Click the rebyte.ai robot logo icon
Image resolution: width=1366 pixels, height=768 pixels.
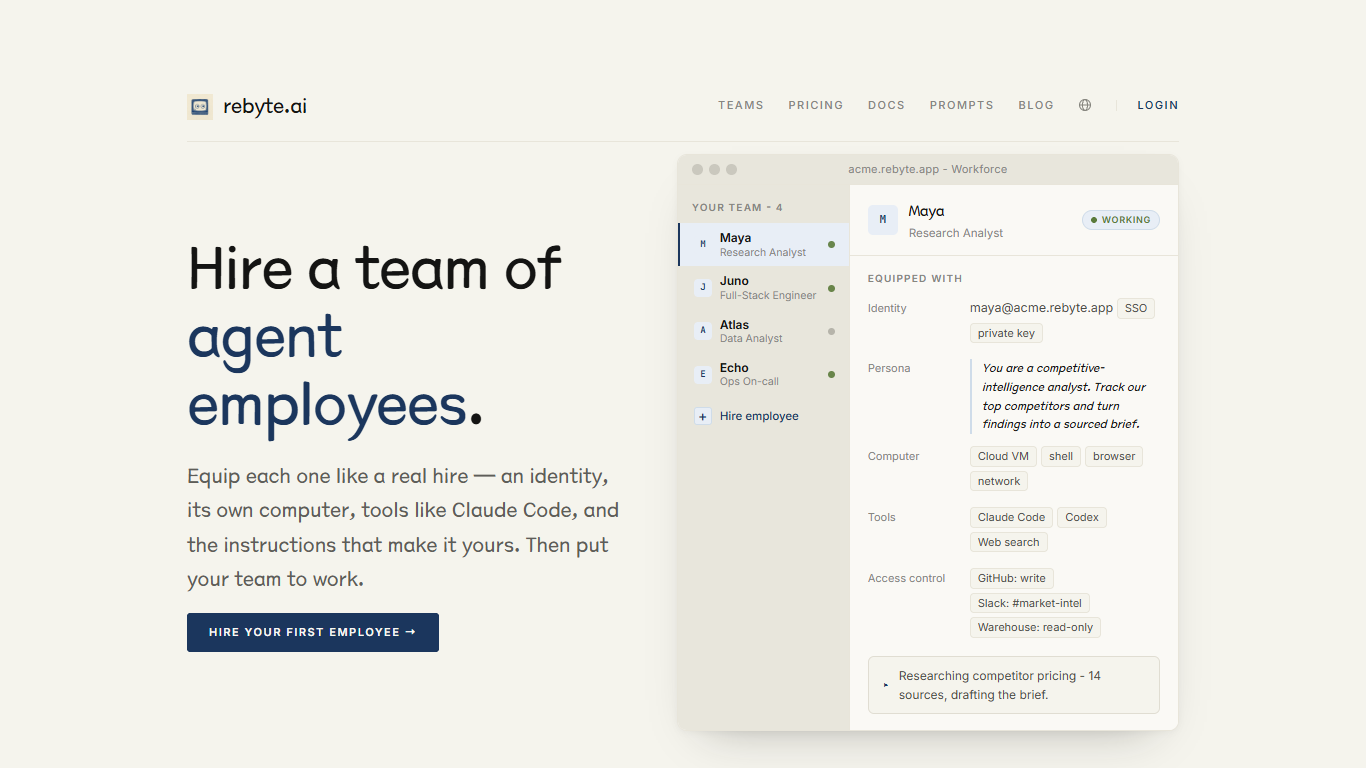pos(200,107)
